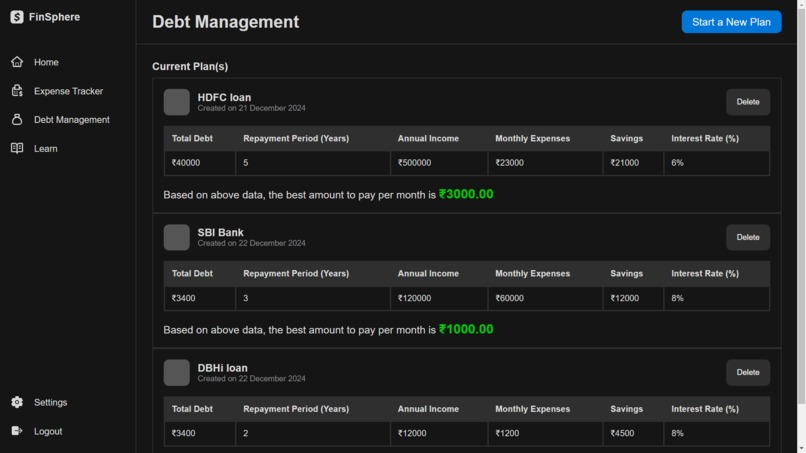Click SBI Bank's ₹3400 total debt cell
This screenshot has width=806, height=453.
click(199, 298)
